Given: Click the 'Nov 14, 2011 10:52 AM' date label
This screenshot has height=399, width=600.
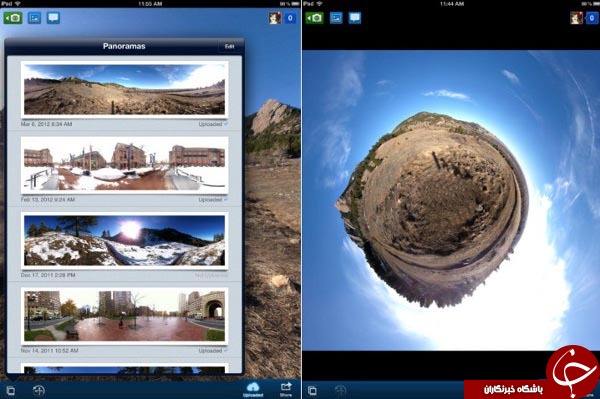Looking at the screenshot, I should coord(49,350).
